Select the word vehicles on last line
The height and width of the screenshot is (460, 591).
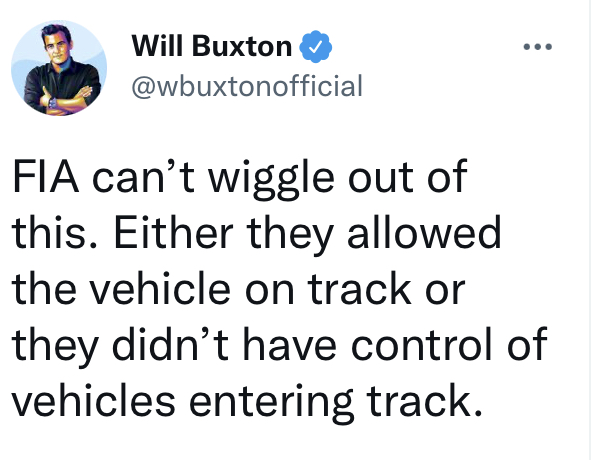pos(93,400)
